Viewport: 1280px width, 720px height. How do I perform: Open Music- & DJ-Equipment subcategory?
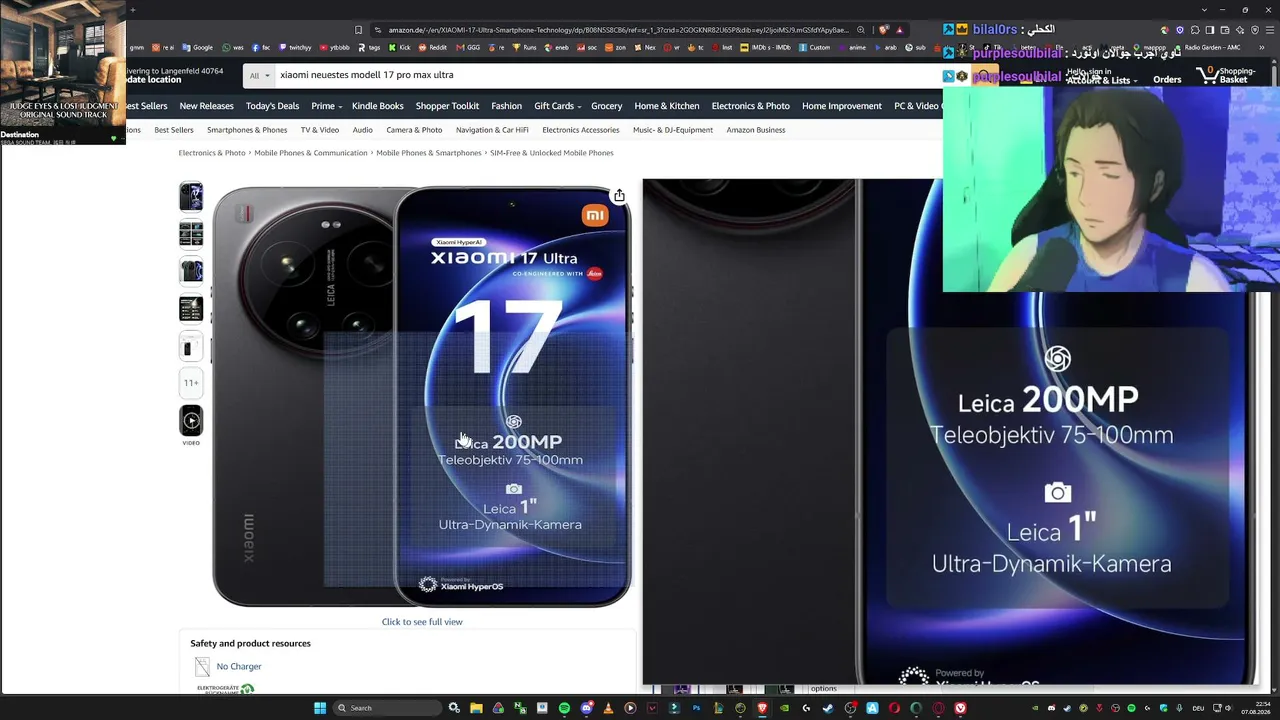[673, 130]
